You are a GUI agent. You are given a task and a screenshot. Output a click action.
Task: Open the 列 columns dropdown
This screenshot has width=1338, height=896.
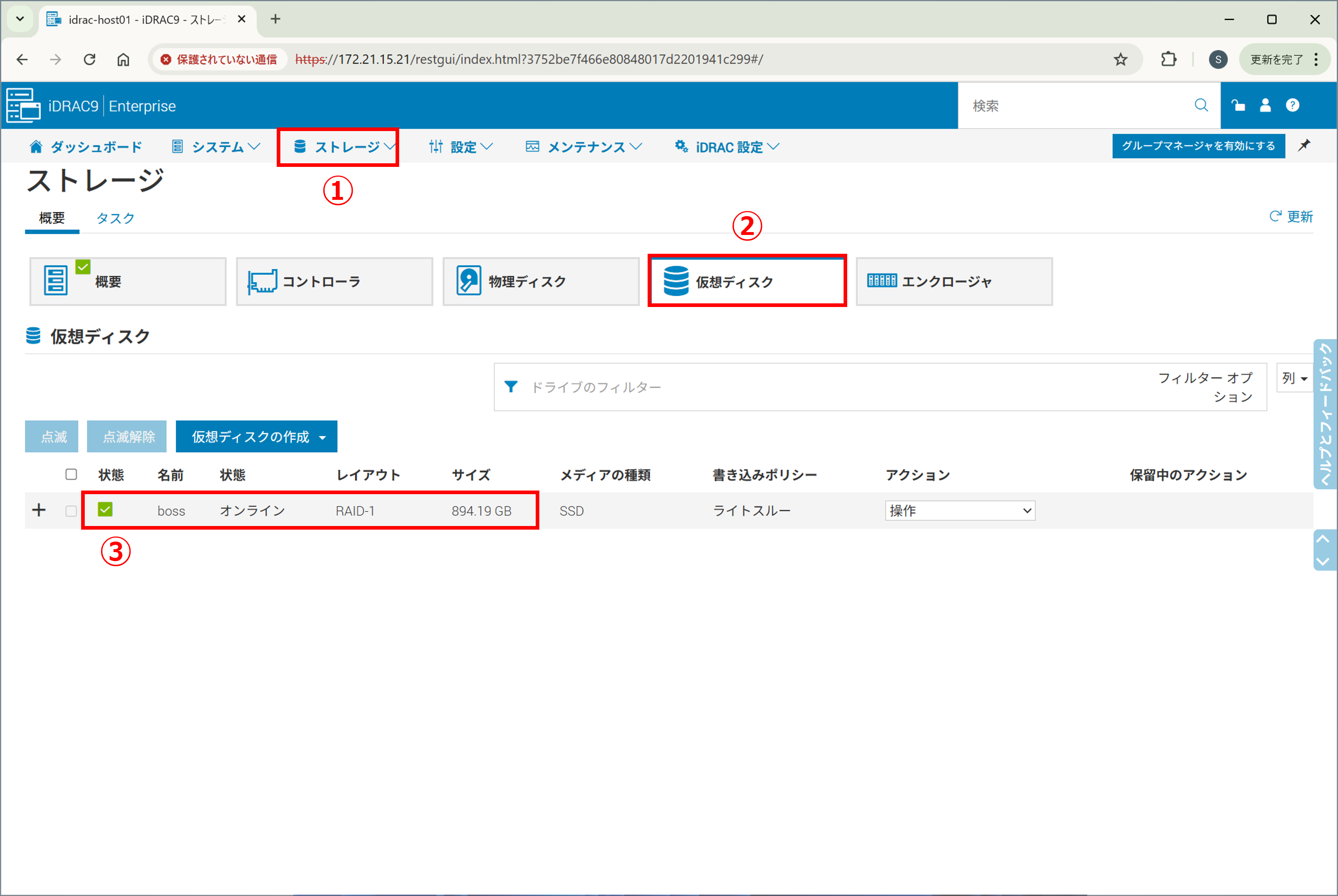tap(1295, 378)
